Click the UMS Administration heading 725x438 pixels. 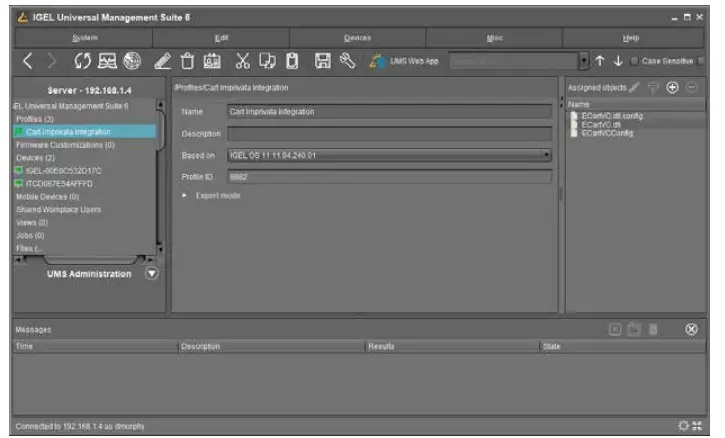[89, 274]
